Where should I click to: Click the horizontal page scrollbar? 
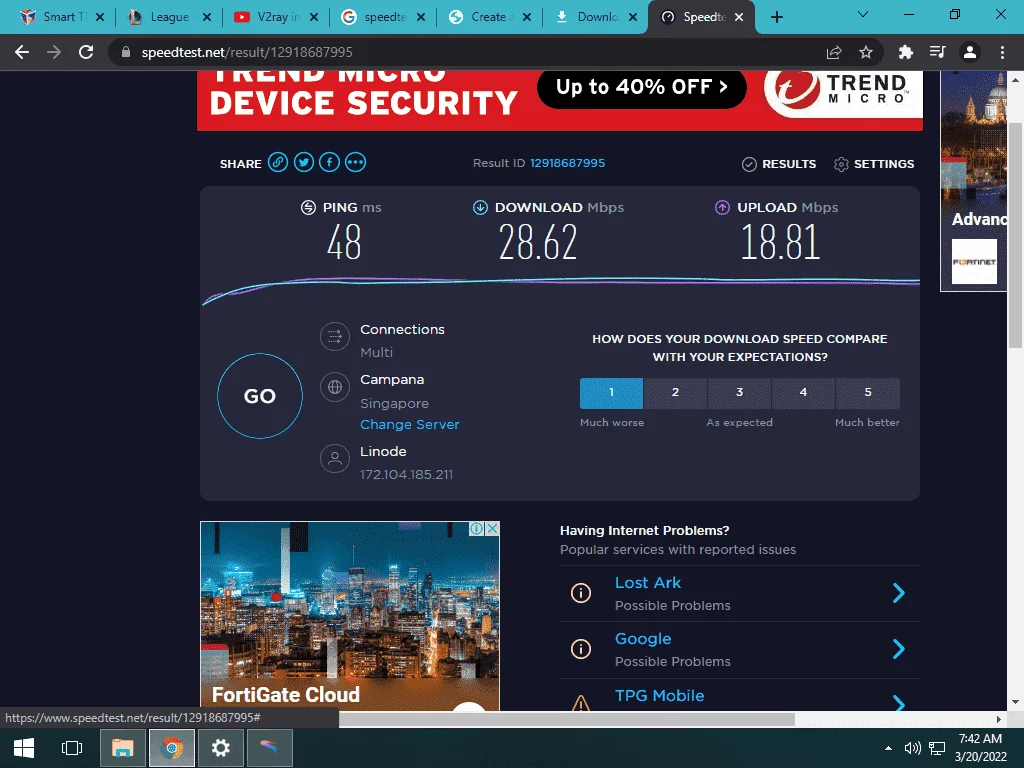(567, 719)
